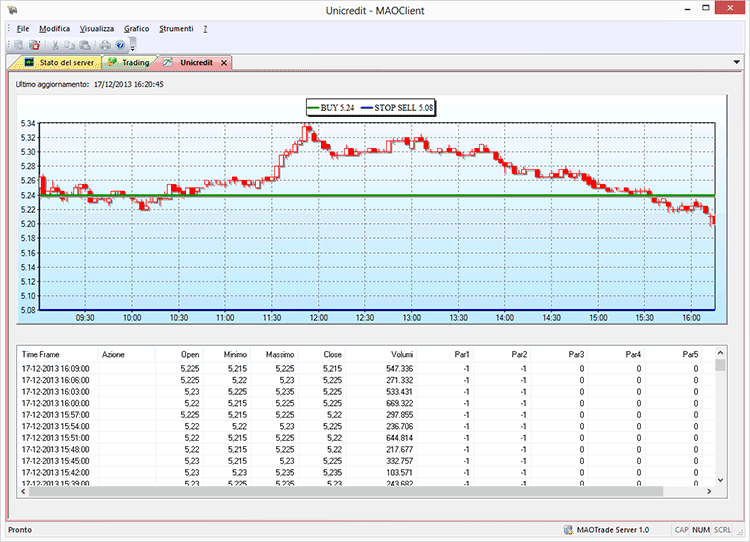This screenshot has width=750, height=542.
Task: Click the MAOClient application icon in title bar
Action: click(x=12, y=10)
